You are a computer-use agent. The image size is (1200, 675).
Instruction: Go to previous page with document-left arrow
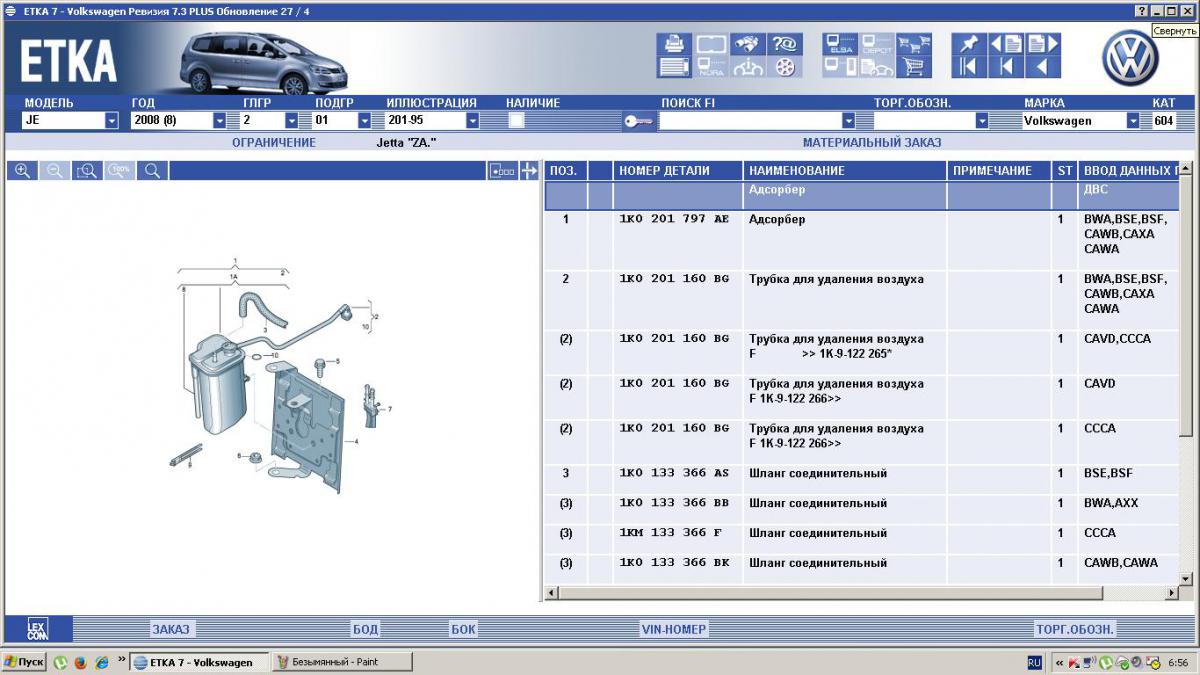[x=1006, y=44]
